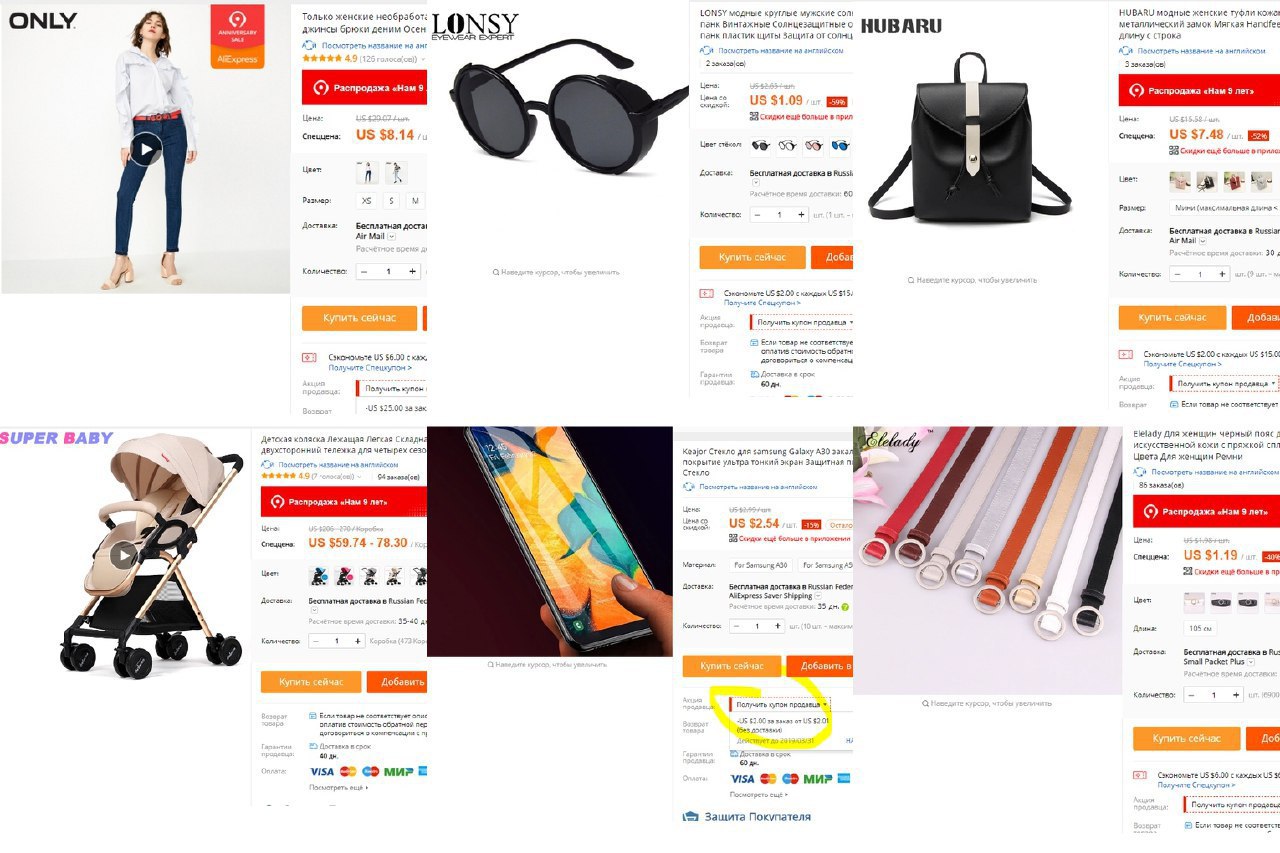The image size is (1280, 853).
Task: Click the plus icon for LONSY sunglasses quantity
Action: tap(801, 215)
